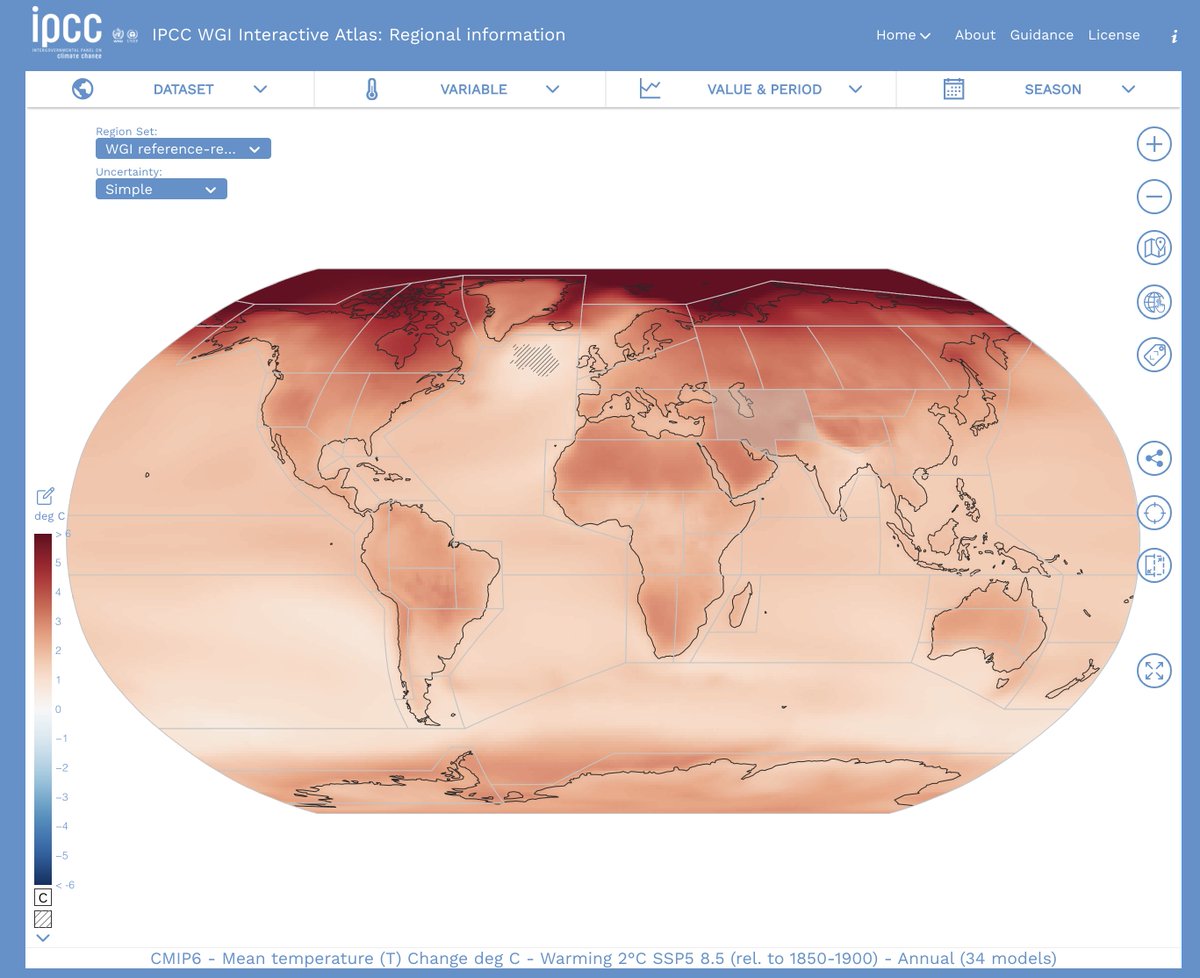Expand the Dataset menu chevron

pos(260,89)
